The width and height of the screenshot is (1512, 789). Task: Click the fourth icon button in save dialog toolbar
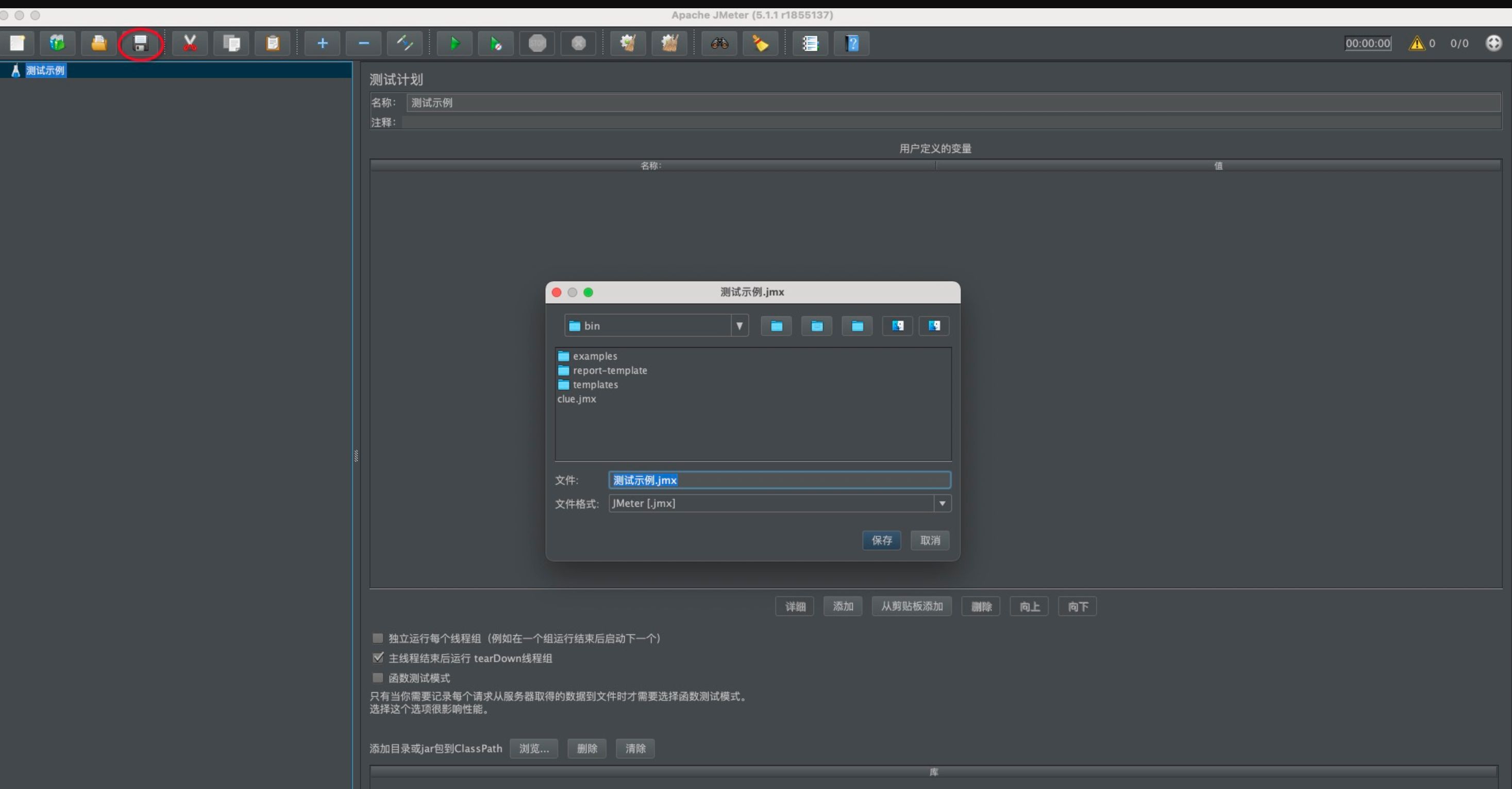(x=897, y=326)
